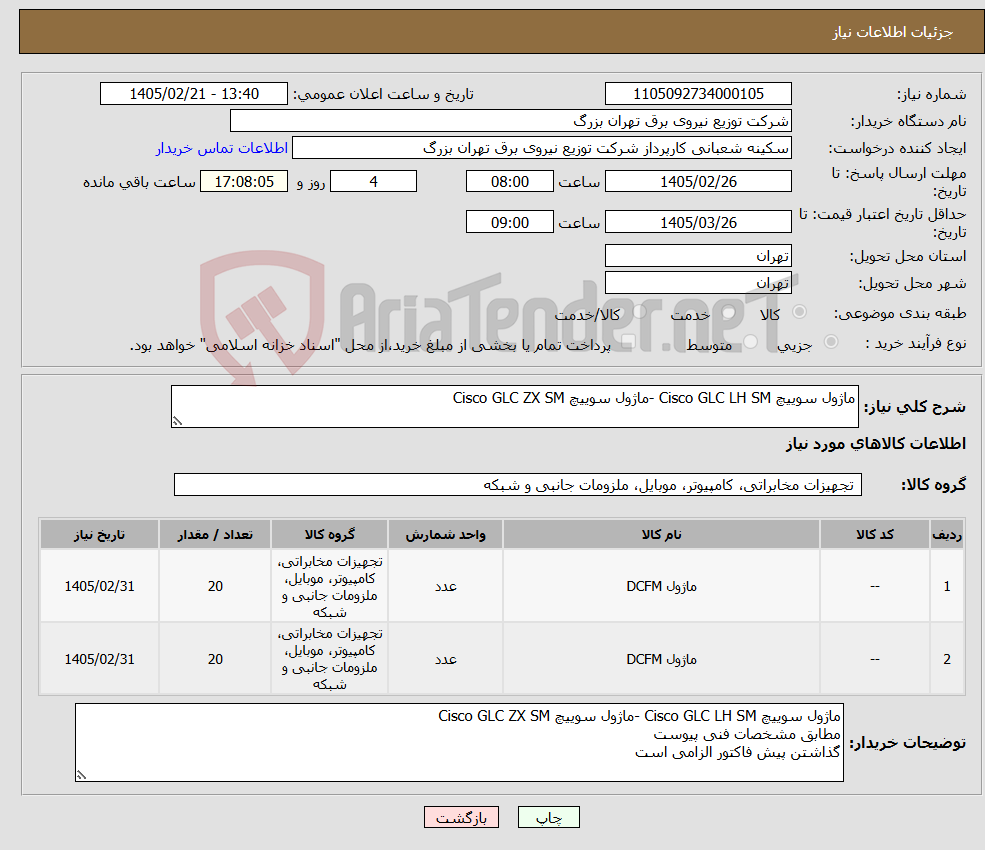Click the کد کالا column header

pos(874,534)
